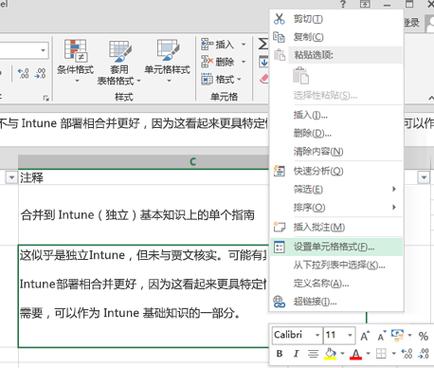Click the Help question mark icon
434x368 pixels.
coord(343,4)
